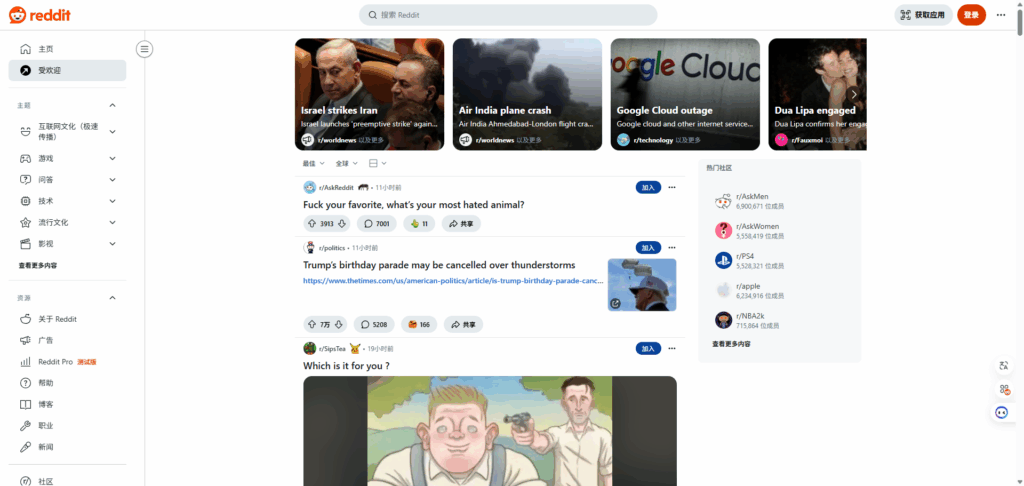Open the Google Cloud outage card
Screen dimensions: 1024x486
coord(685,94)
